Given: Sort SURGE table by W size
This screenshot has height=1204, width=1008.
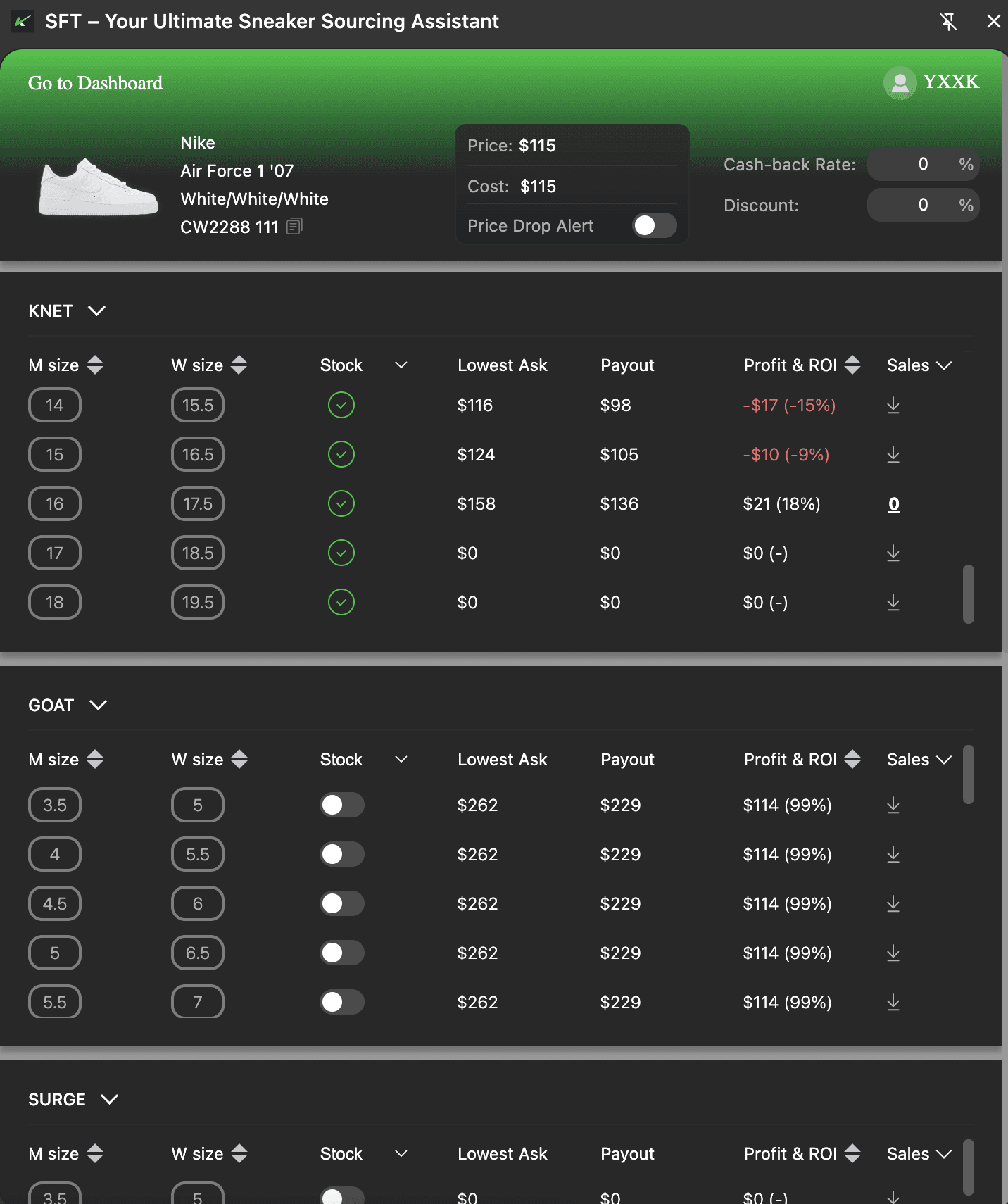Looking at the screenshot, I should click(x=239, y=1153).
